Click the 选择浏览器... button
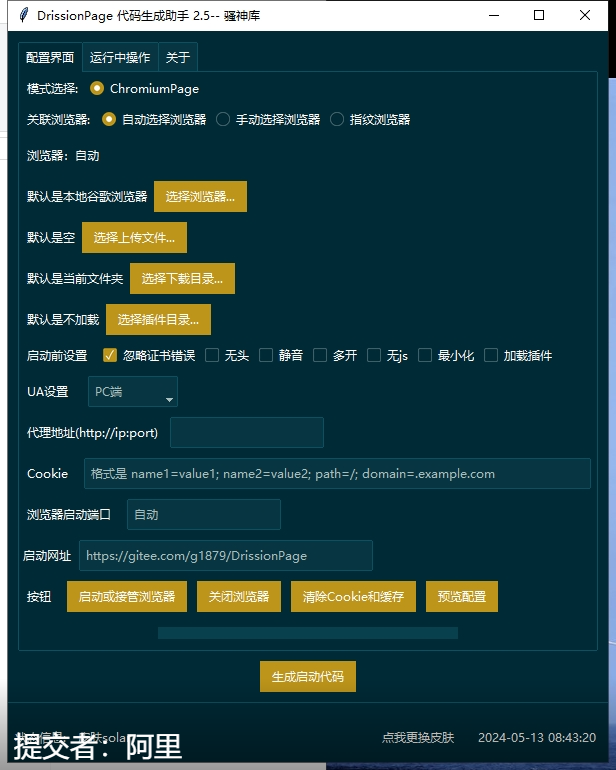 tap(200, 196)
